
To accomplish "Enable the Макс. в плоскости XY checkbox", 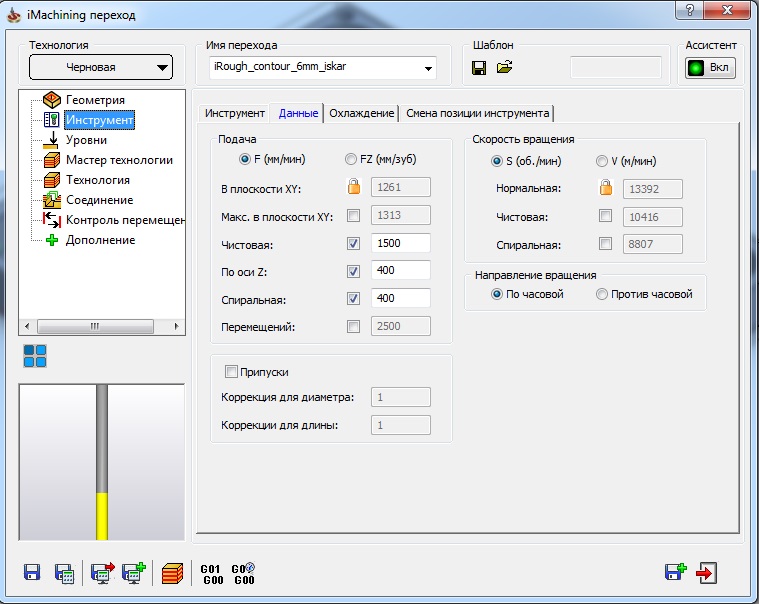I will pyautogui.click(x=353, y=215).
